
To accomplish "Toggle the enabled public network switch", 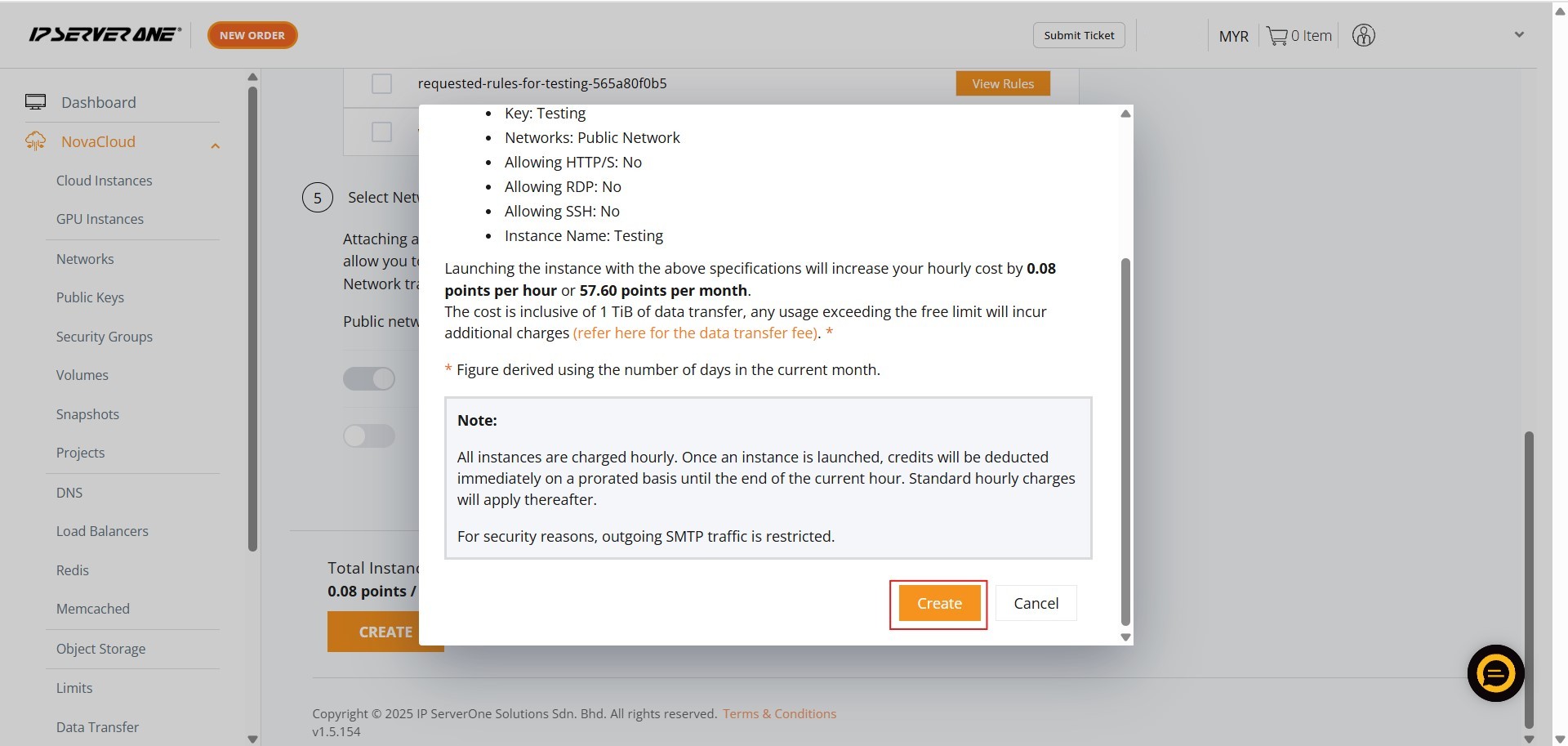I will point(369,378).
